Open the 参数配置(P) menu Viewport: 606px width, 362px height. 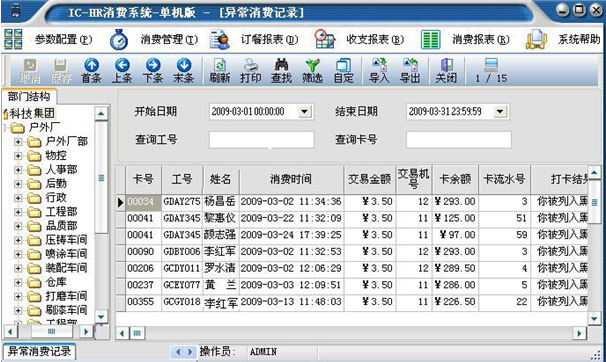click(x=63, y=39)
